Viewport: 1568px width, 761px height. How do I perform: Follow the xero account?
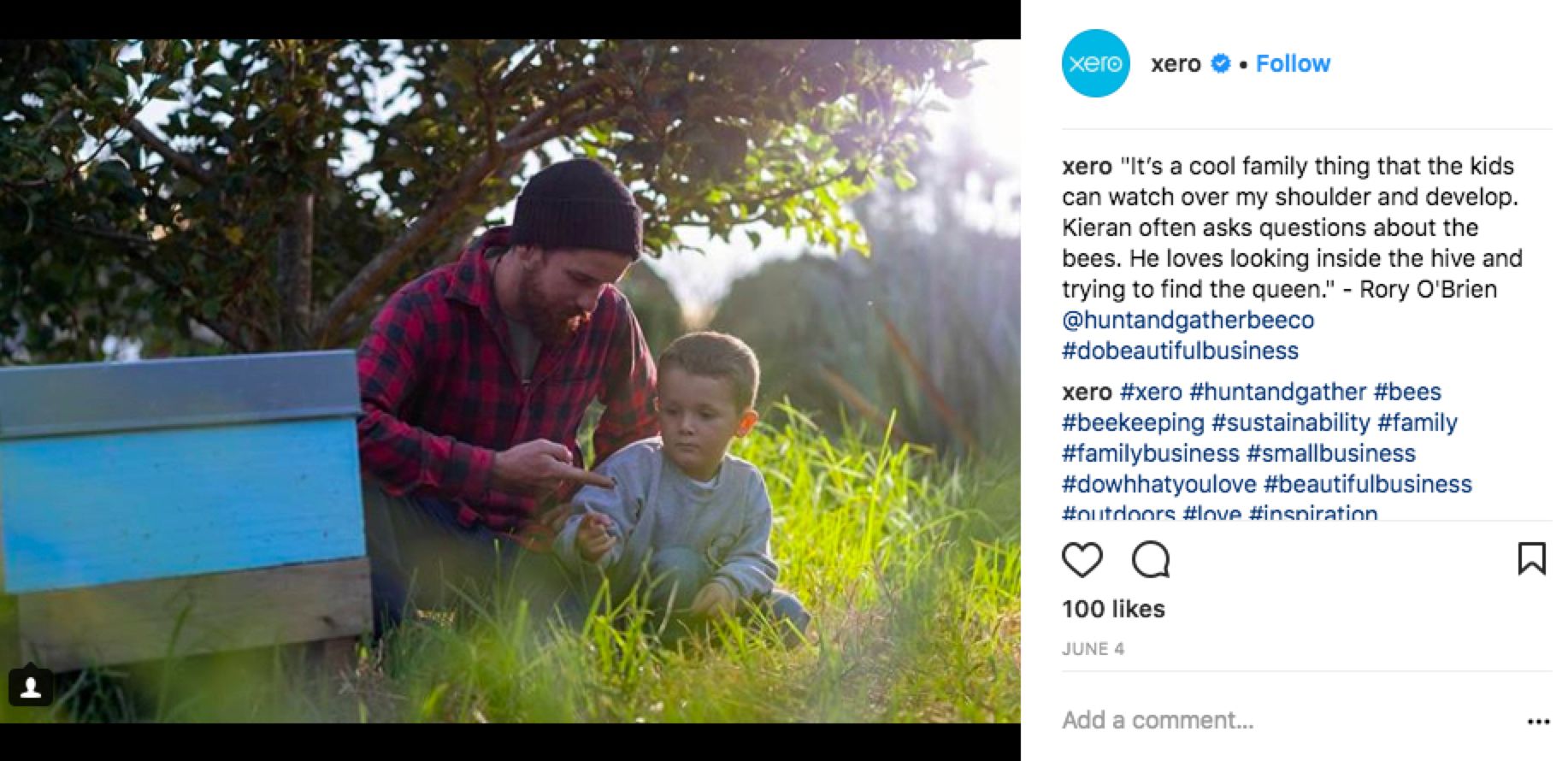1293,63
